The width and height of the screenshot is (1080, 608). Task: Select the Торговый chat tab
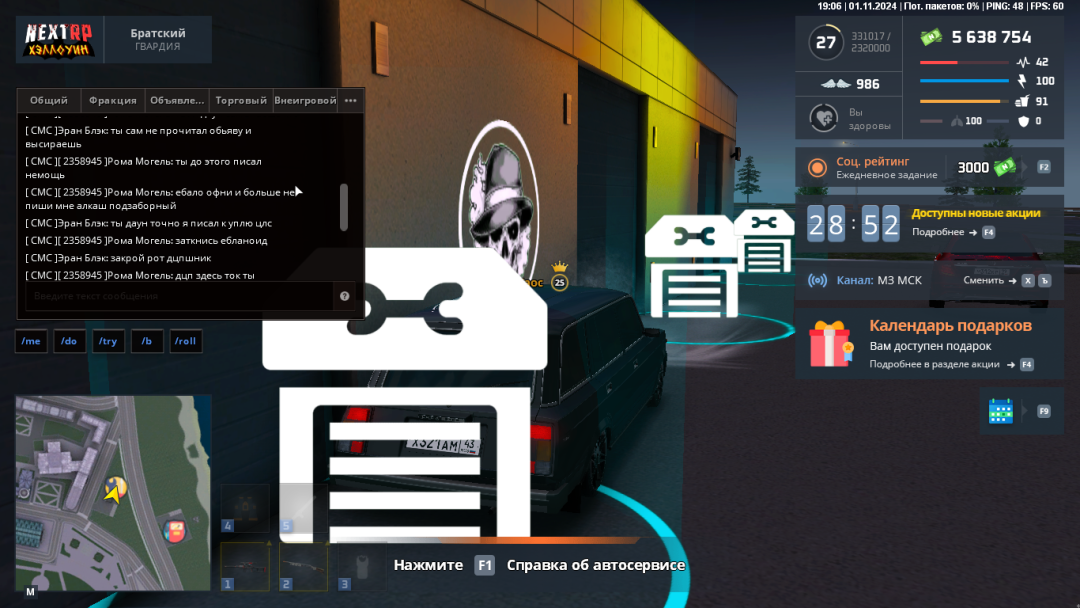pyautogui.click(x=241, y=101)
